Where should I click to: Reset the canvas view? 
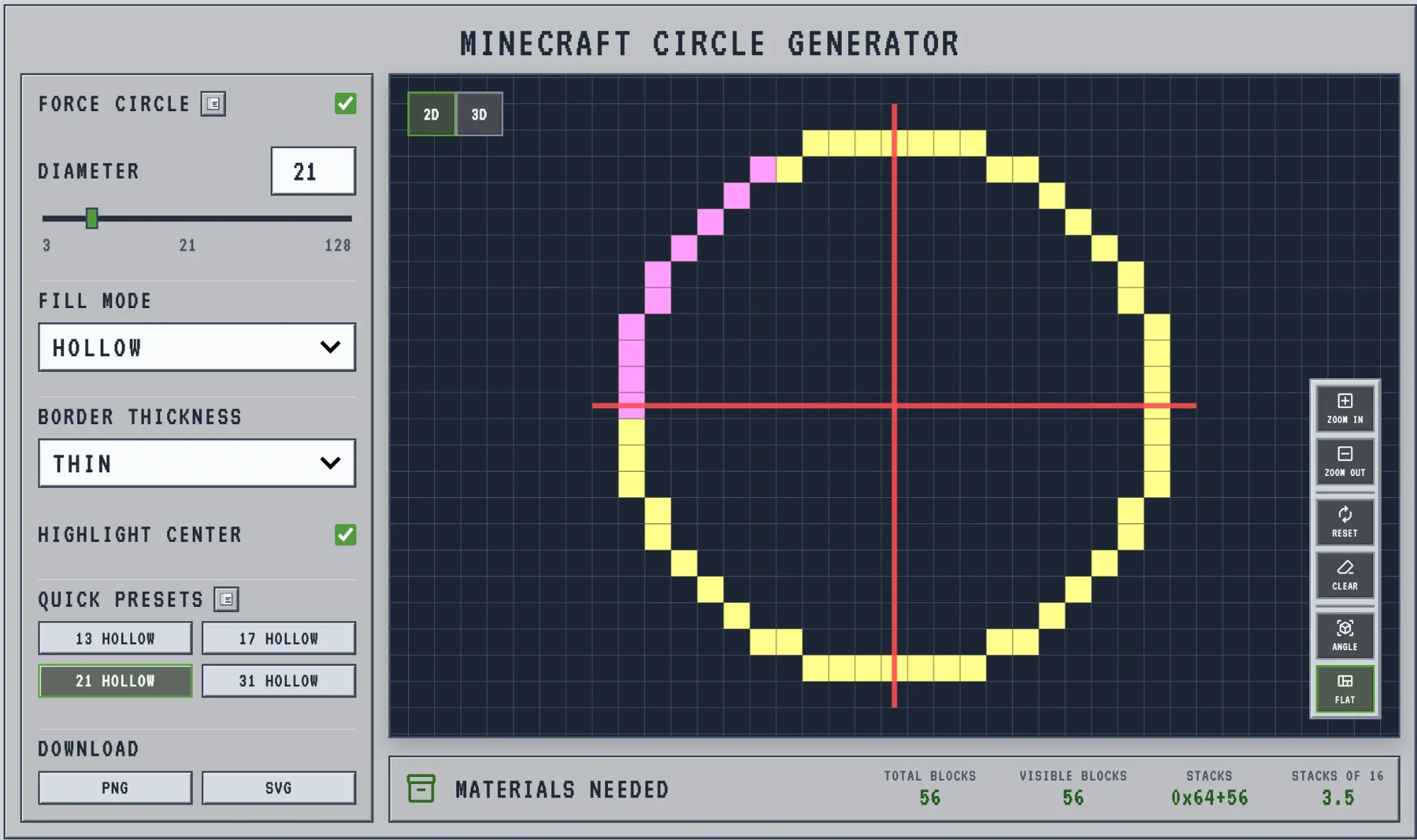pos(1345,522)
